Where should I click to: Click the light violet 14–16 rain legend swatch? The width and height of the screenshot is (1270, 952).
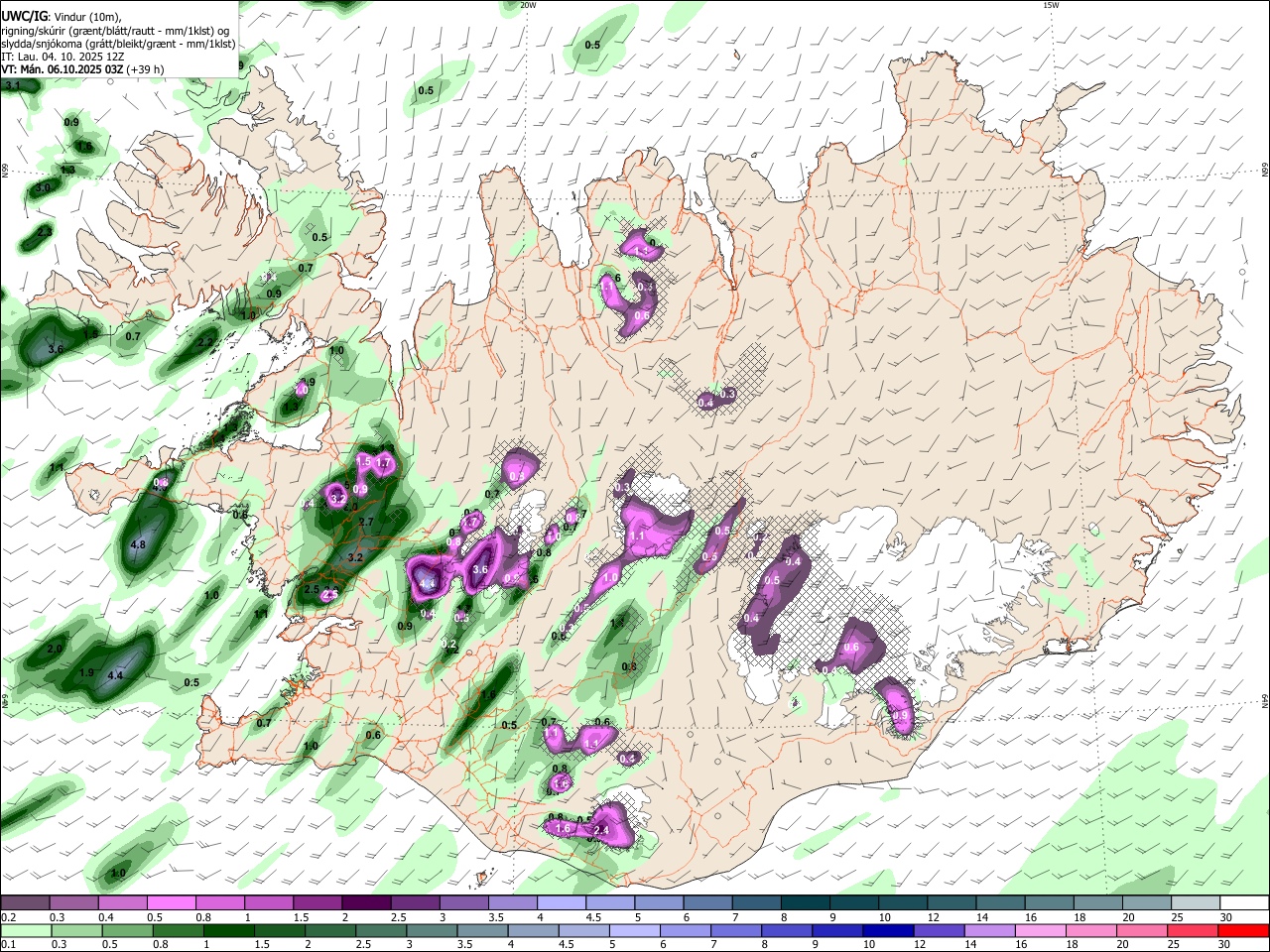tap(988, 930)
